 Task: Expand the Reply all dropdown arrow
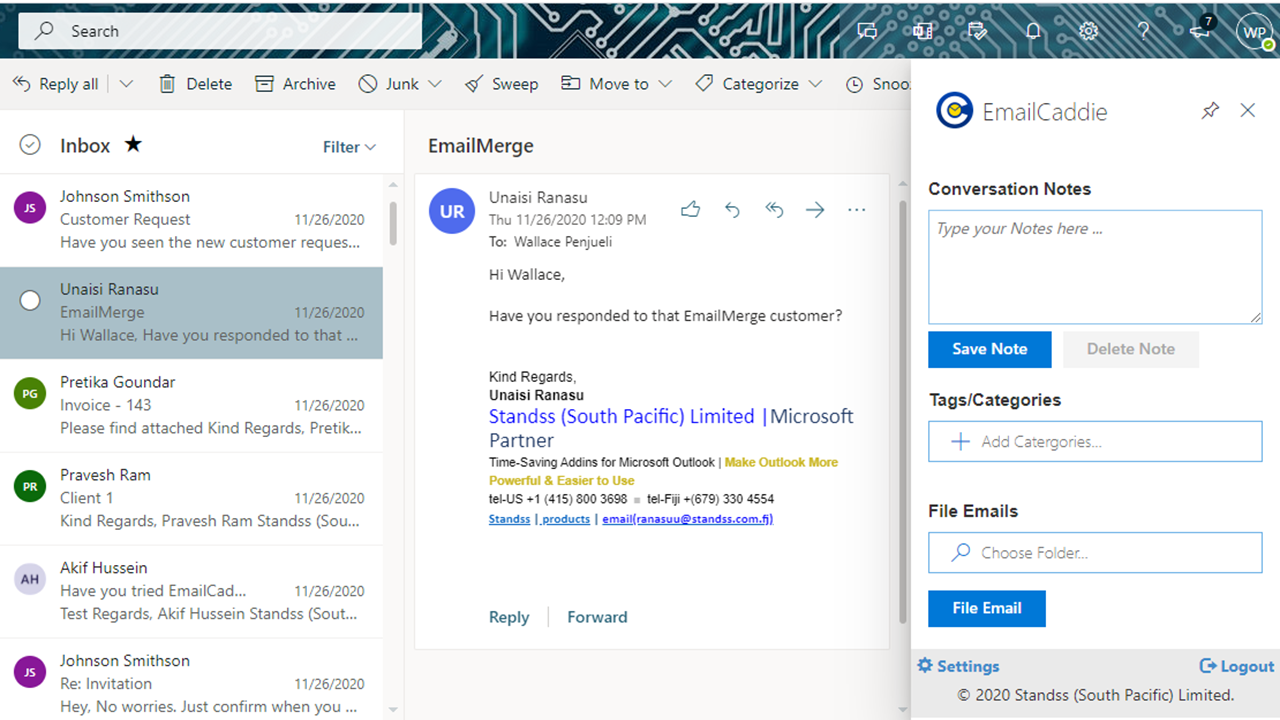click(126, 84)
